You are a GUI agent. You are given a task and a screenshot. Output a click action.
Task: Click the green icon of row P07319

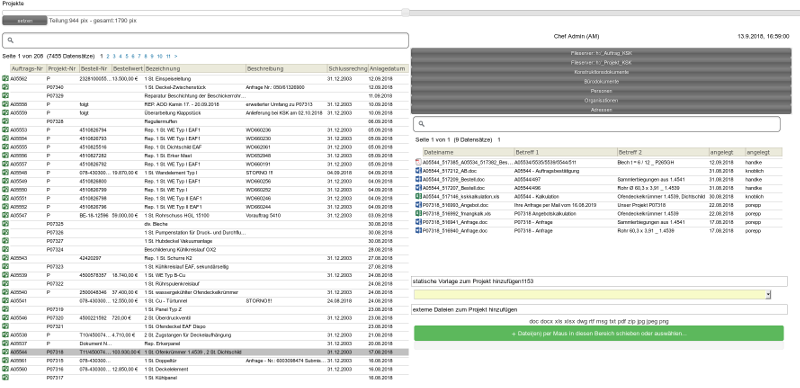[x=6, y=309]
